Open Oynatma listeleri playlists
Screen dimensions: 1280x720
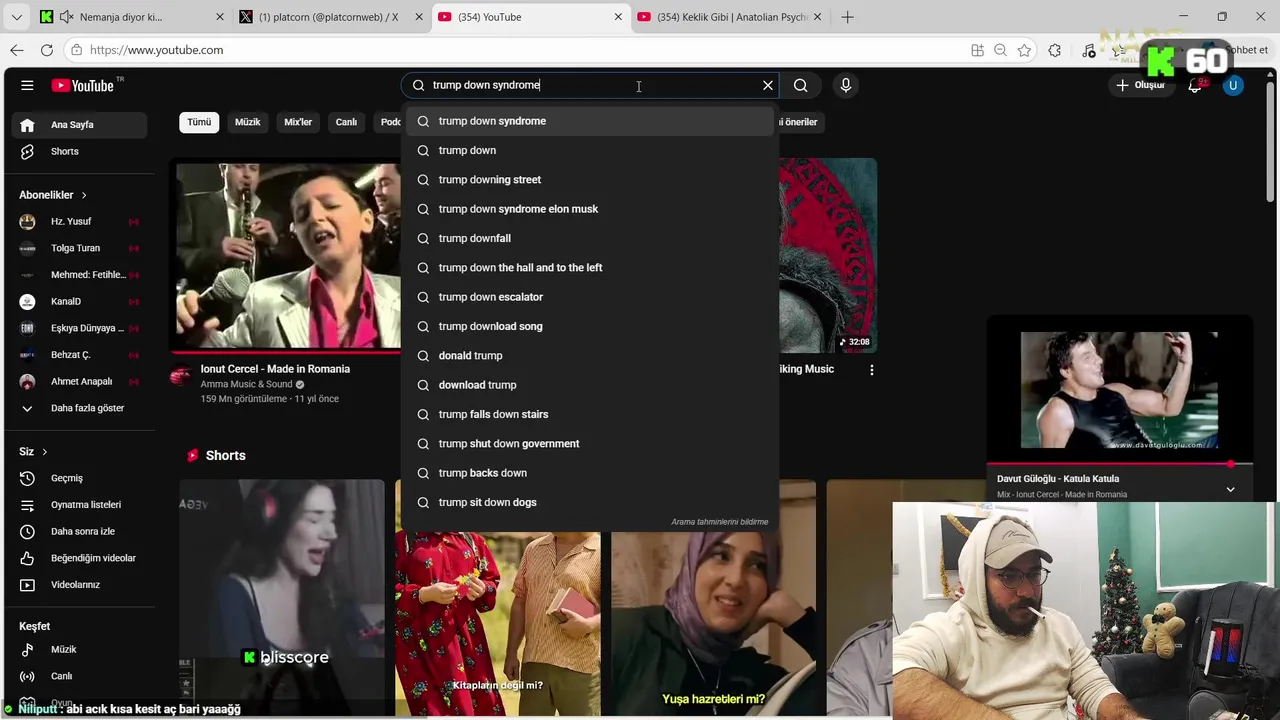pos(80,505)
